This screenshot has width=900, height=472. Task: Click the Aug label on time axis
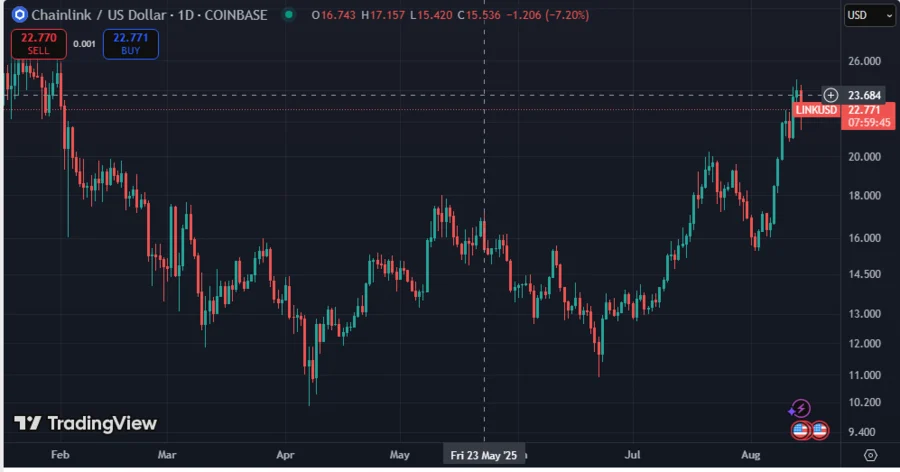click(x=750, y=455)
